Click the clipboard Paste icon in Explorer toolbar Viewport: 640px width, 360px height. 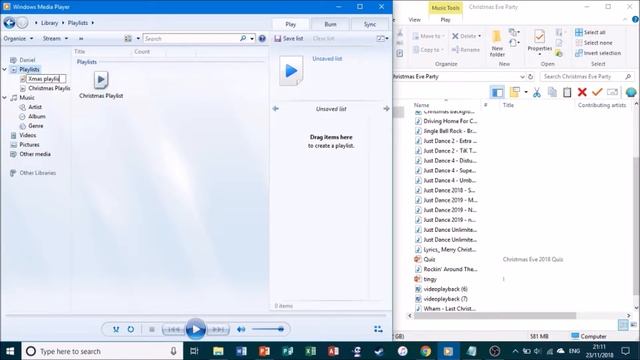point(567,92)
